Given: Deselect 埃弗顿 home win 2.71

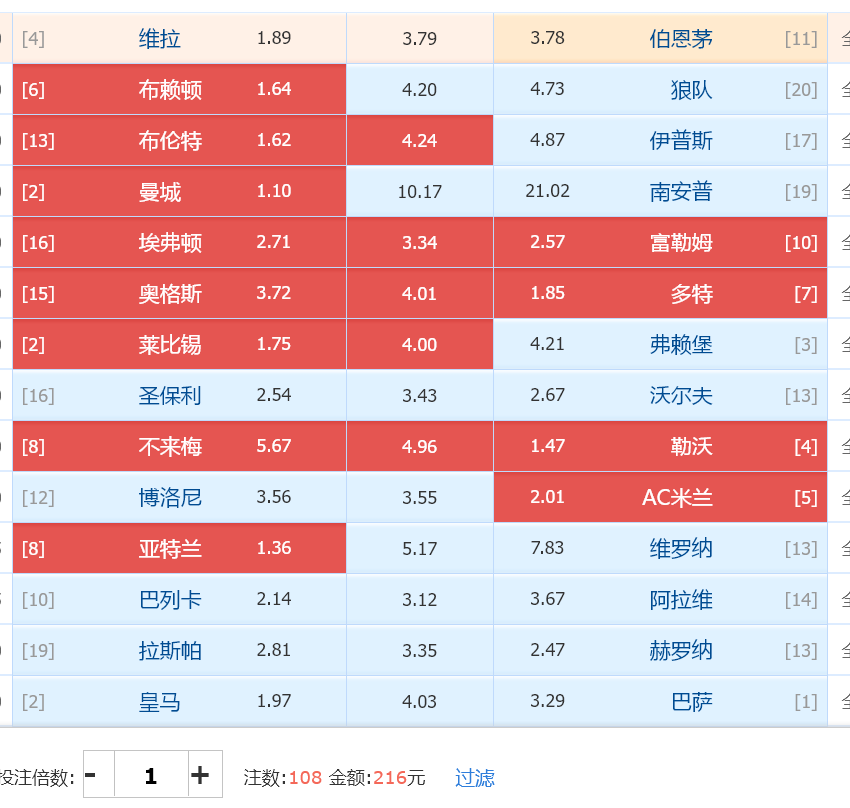Looking at the screenshot, I should 179,242.
